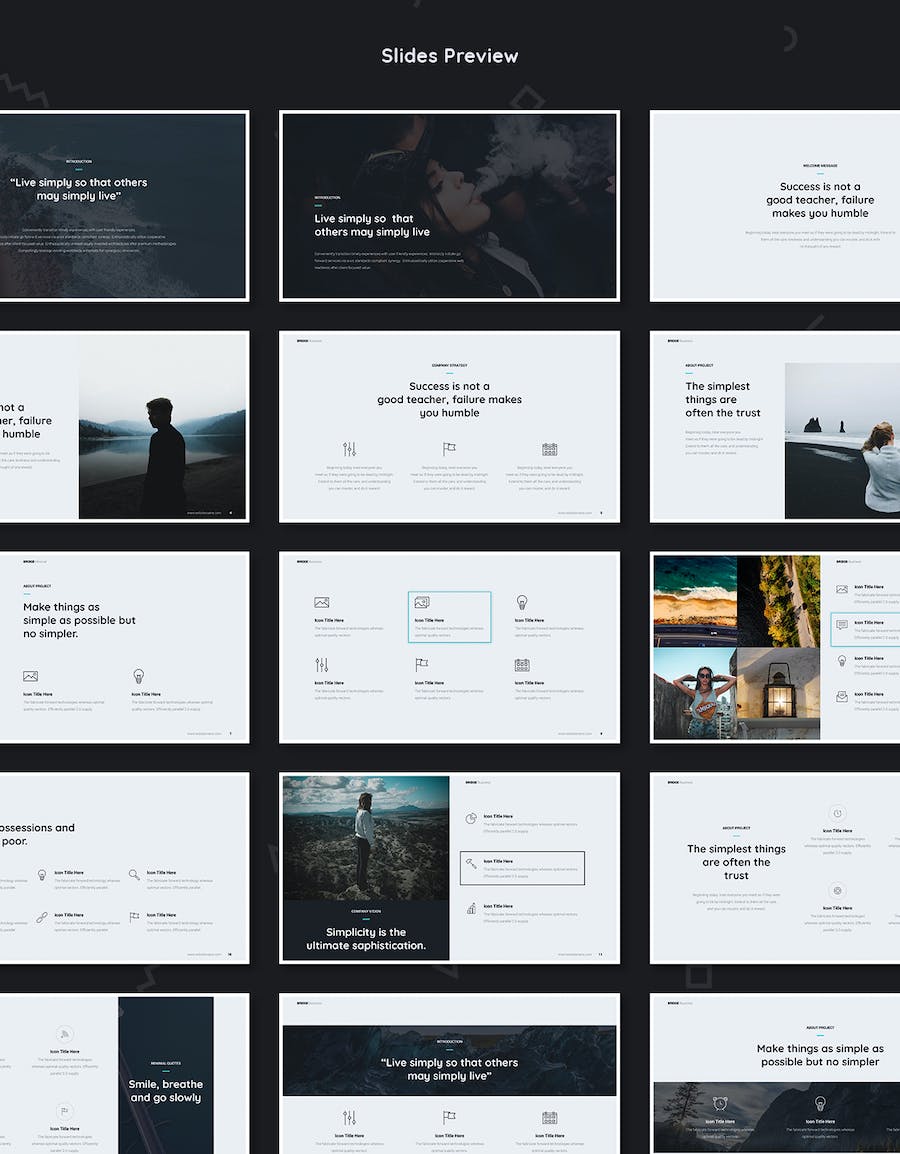Click the Slides Preview heading

point(449,56)
